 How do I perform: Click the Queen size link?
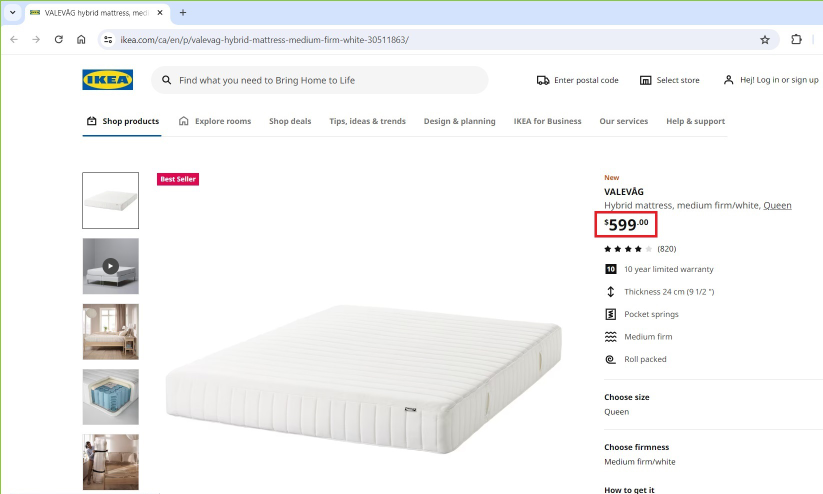point(777,206)
